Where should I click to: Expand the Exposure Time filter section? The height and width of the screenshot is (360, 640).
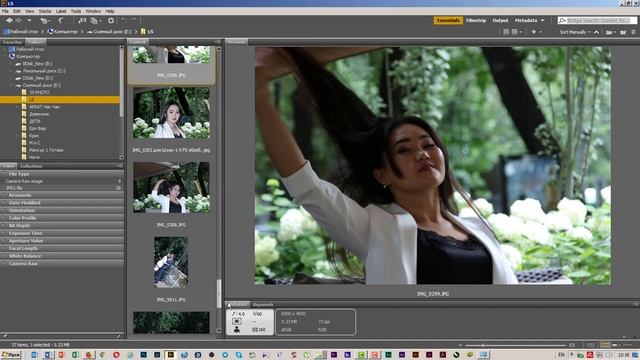click(62, 233)
